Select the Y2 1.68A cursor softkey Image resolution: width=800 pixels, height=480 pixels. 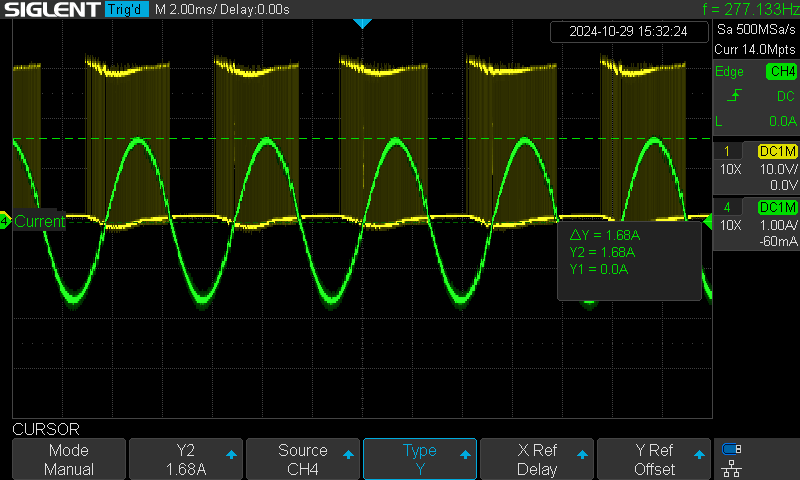click(186, 459)
